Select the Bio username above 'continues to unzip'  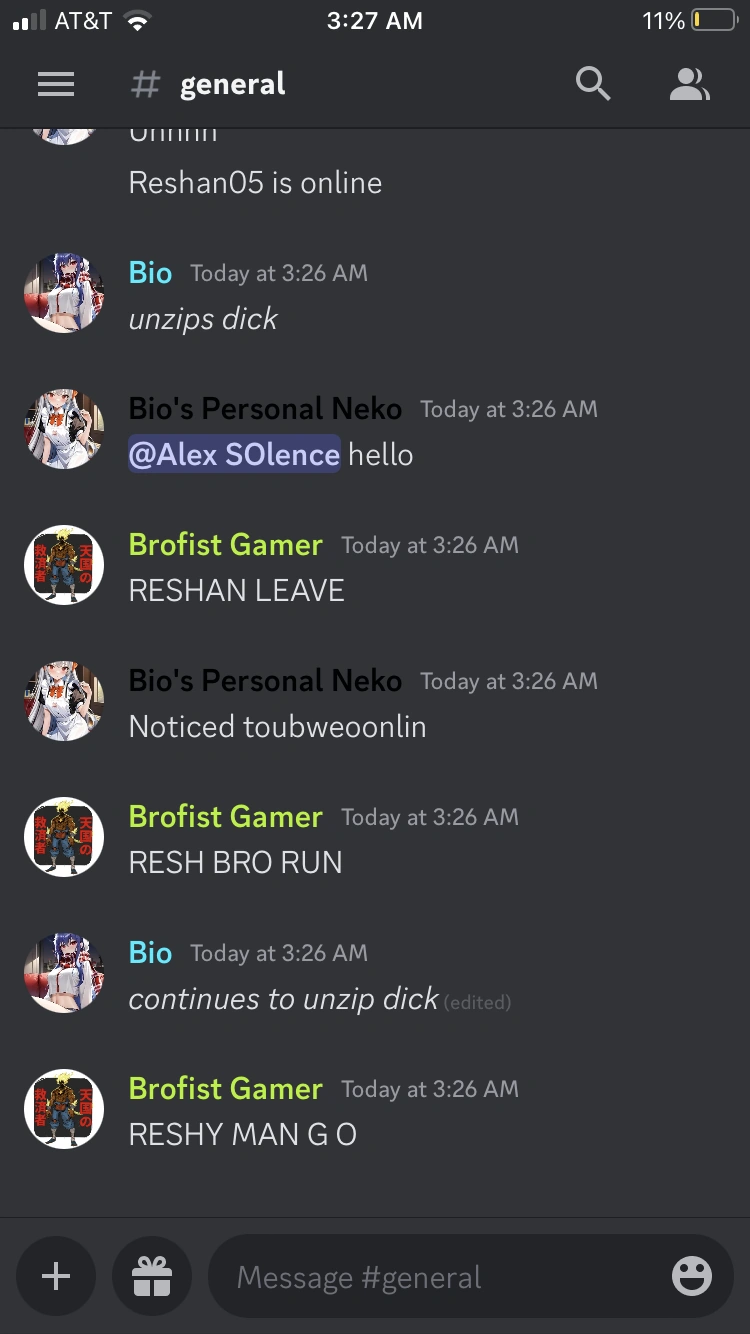coord(151,953)
